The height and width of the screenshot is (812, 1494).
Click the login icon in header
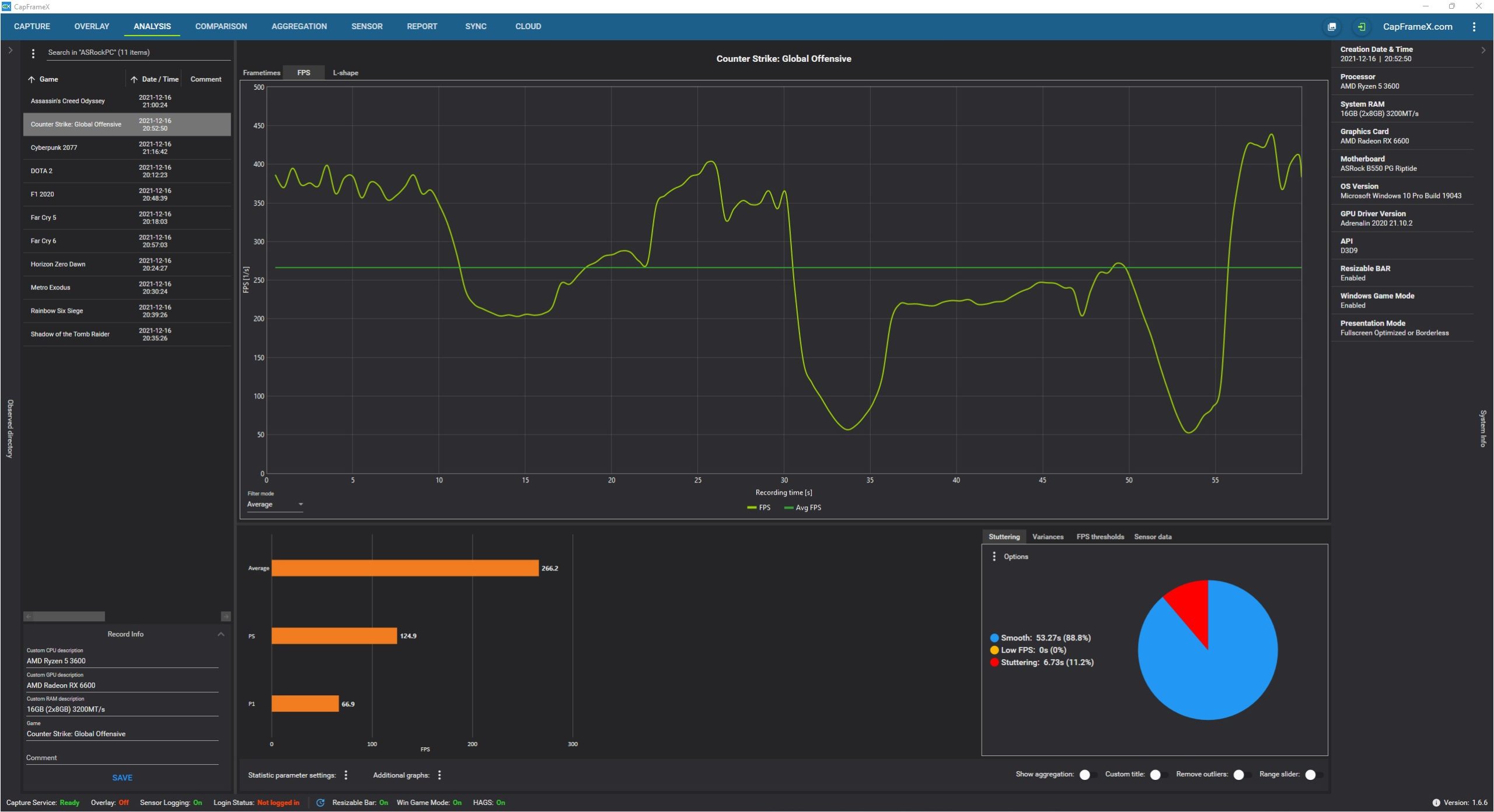(x=1361, y=27)
